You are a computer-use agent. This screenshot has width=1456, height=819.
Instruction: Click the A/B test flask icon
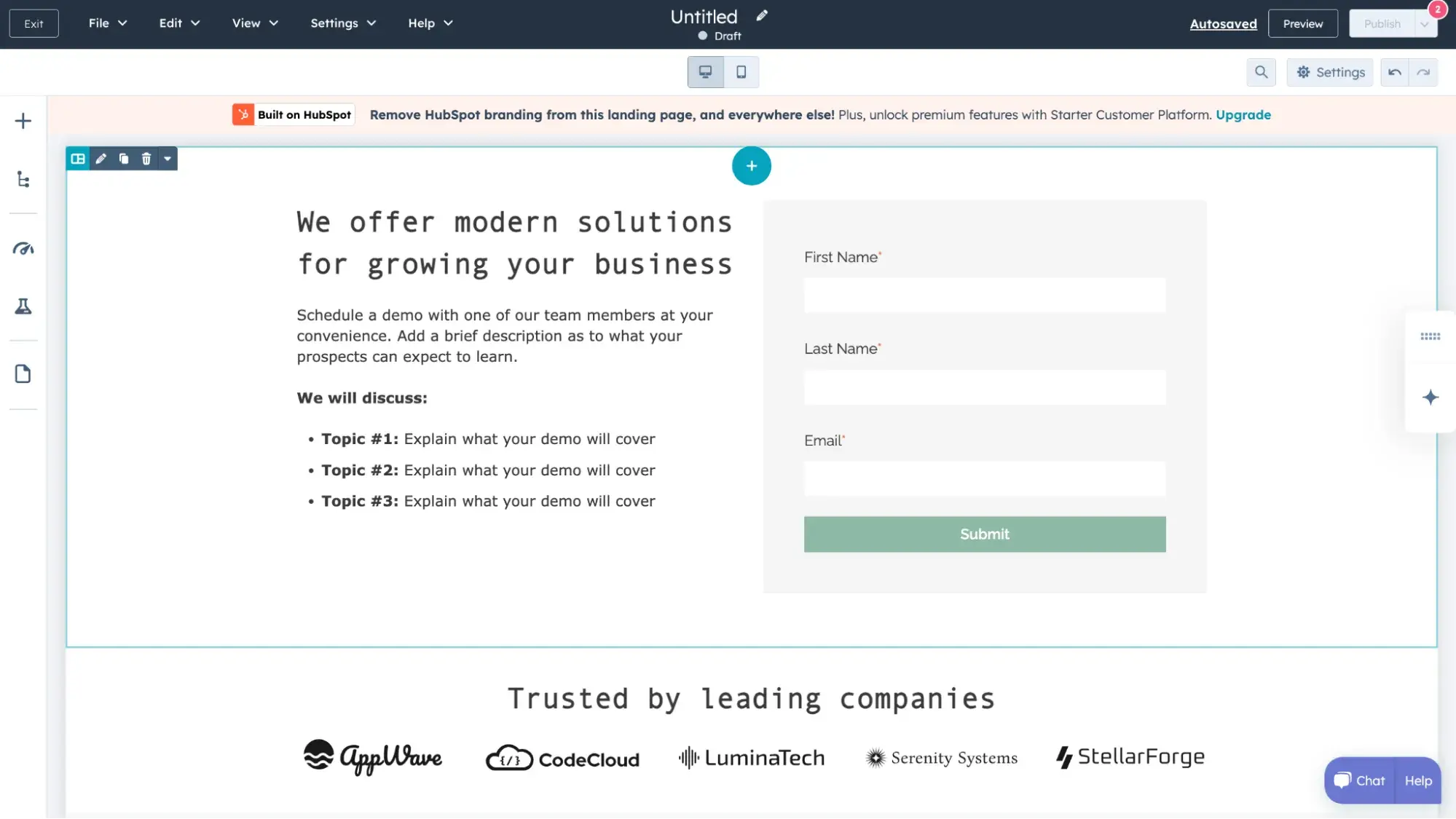click(x=23, y=306)
